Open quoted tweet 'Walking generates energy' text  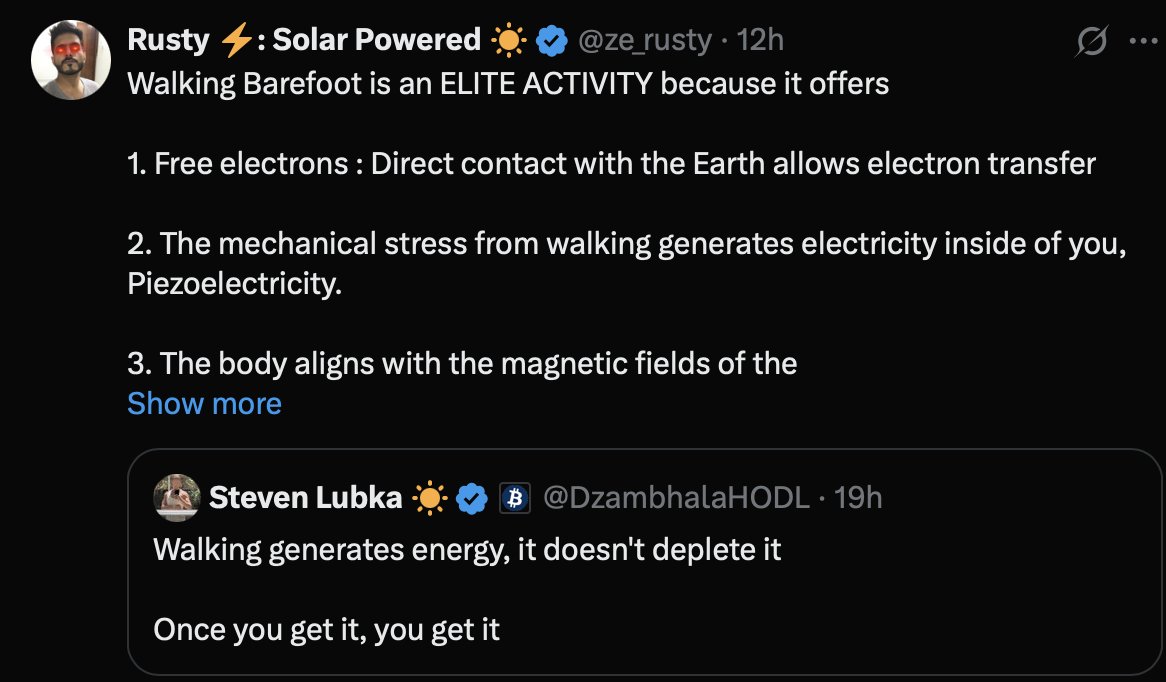[x=467, y=549]
